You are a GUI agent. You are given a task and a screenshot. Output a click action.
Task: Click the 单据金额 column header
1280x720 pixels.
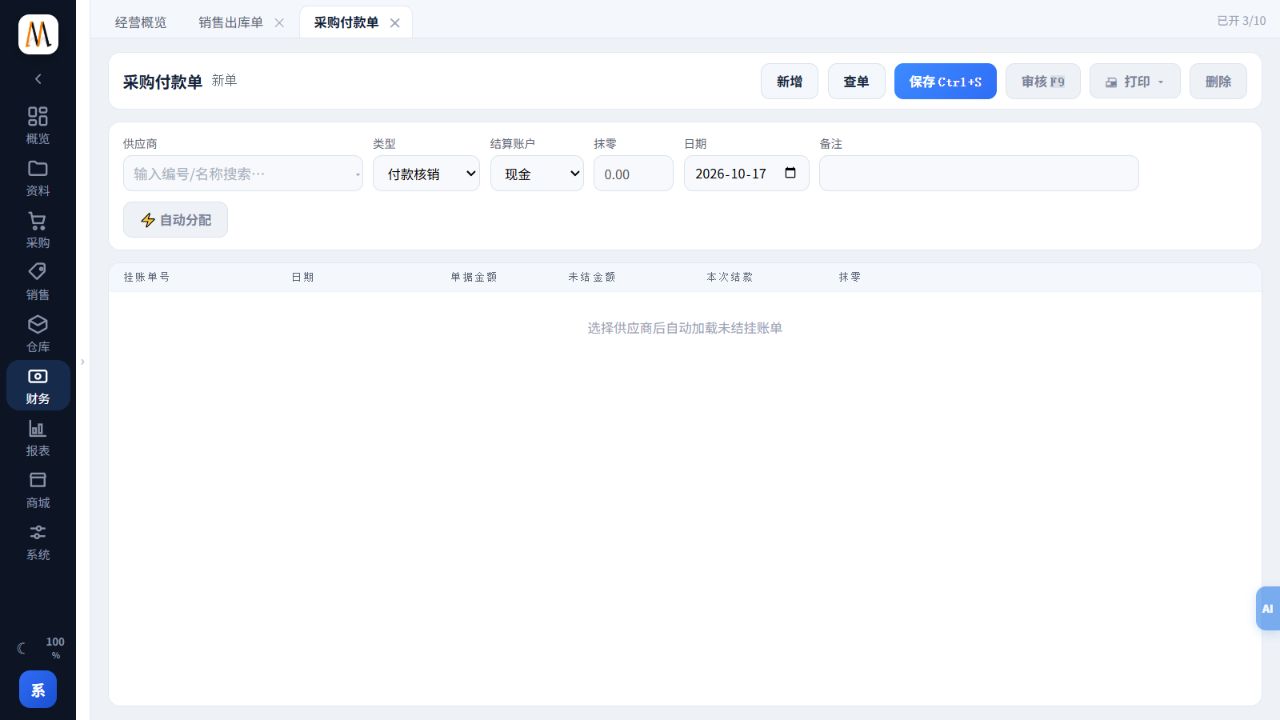coord(474,277)
